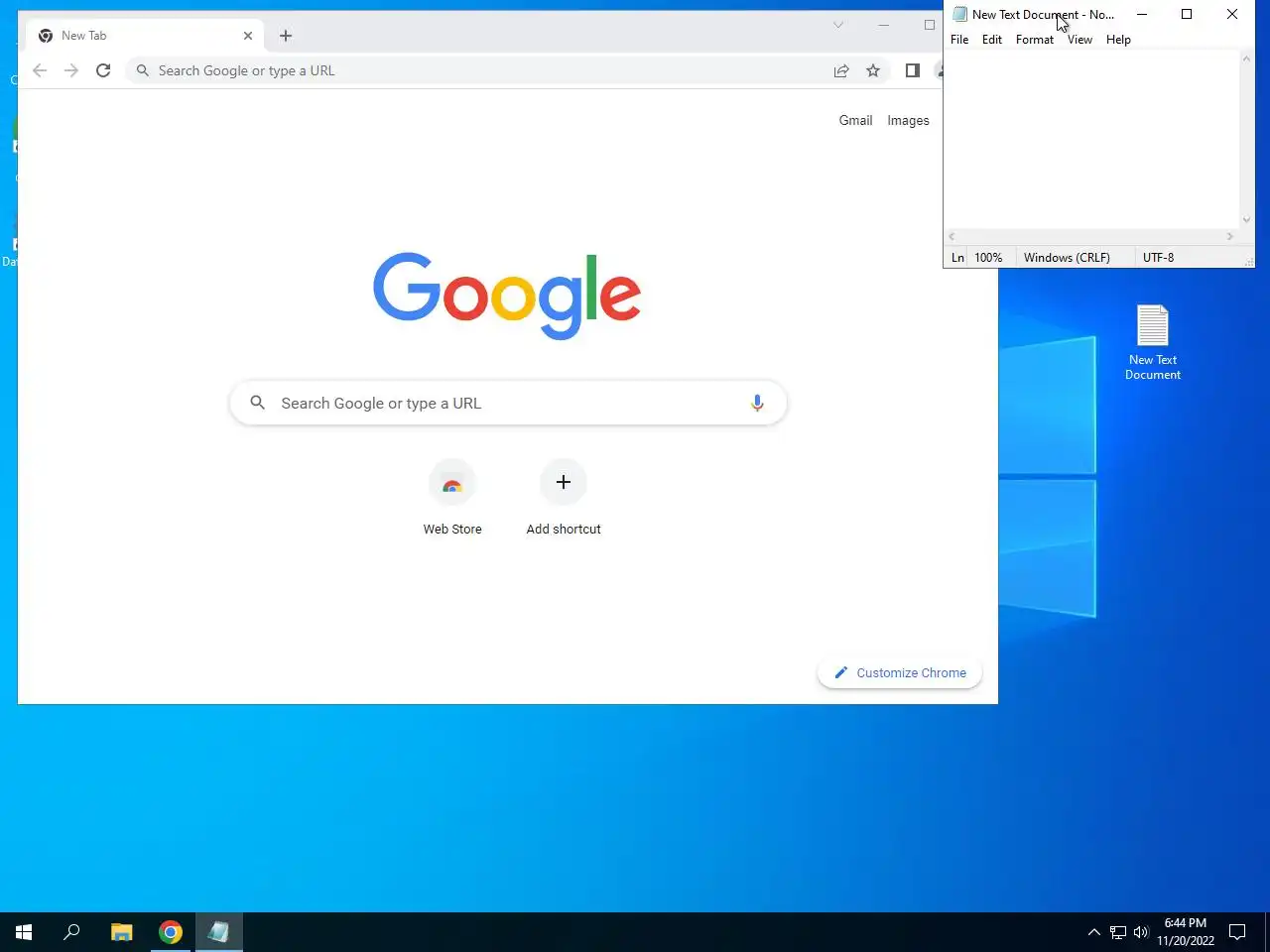Screen dimensions: 1270x952
Task: Open a new Chrome tab with the plus button
Action: pyautogui.click(x=286, y=36)
